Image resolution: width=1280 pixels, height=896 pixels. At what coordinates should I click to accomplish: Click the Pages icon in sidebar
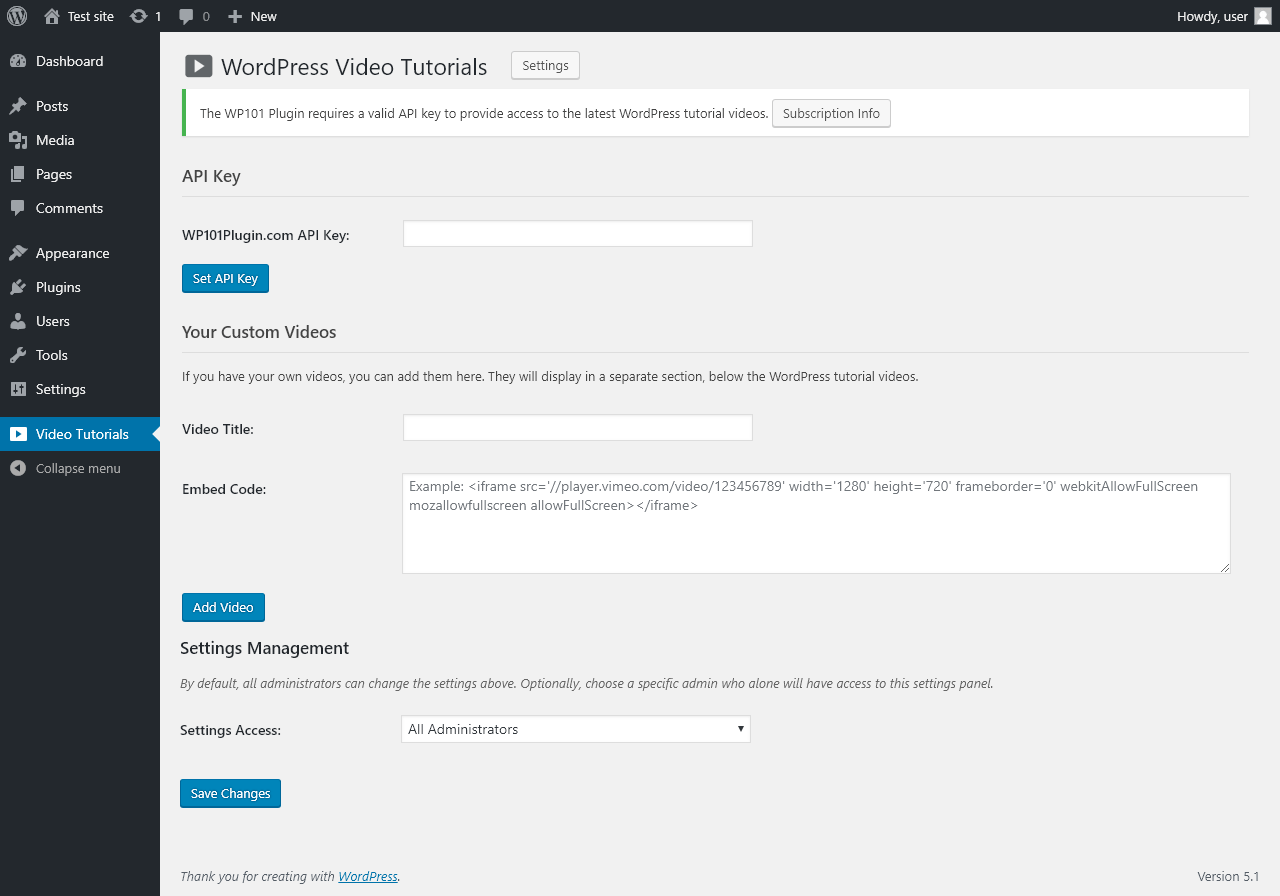click(x=18, y=174)
